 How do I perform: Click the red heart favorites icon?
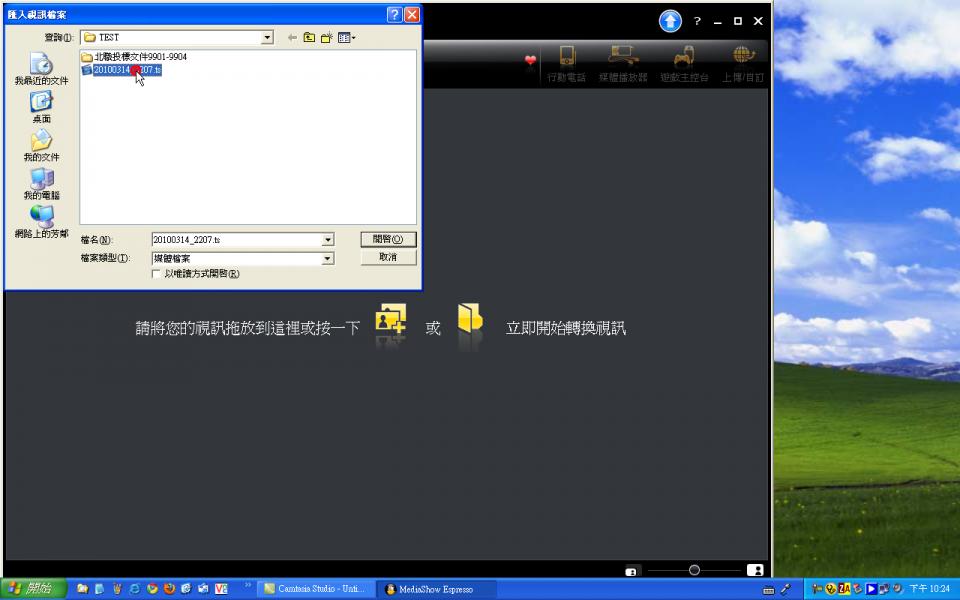coord(530,61)
